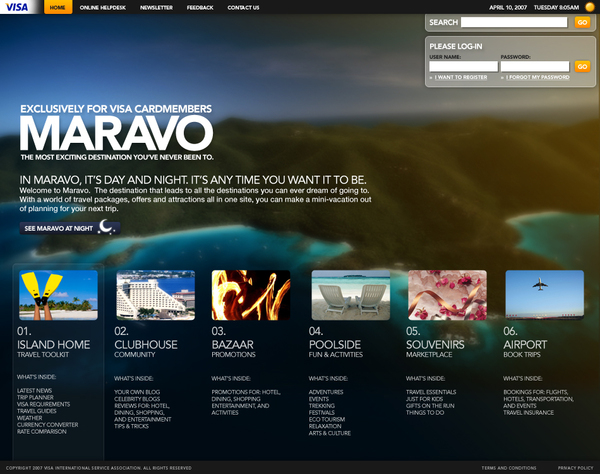Screen dimensions: 600x474
Task: Select the Bazaar heading
Action: pyautogui.click(x=233, y=345)
